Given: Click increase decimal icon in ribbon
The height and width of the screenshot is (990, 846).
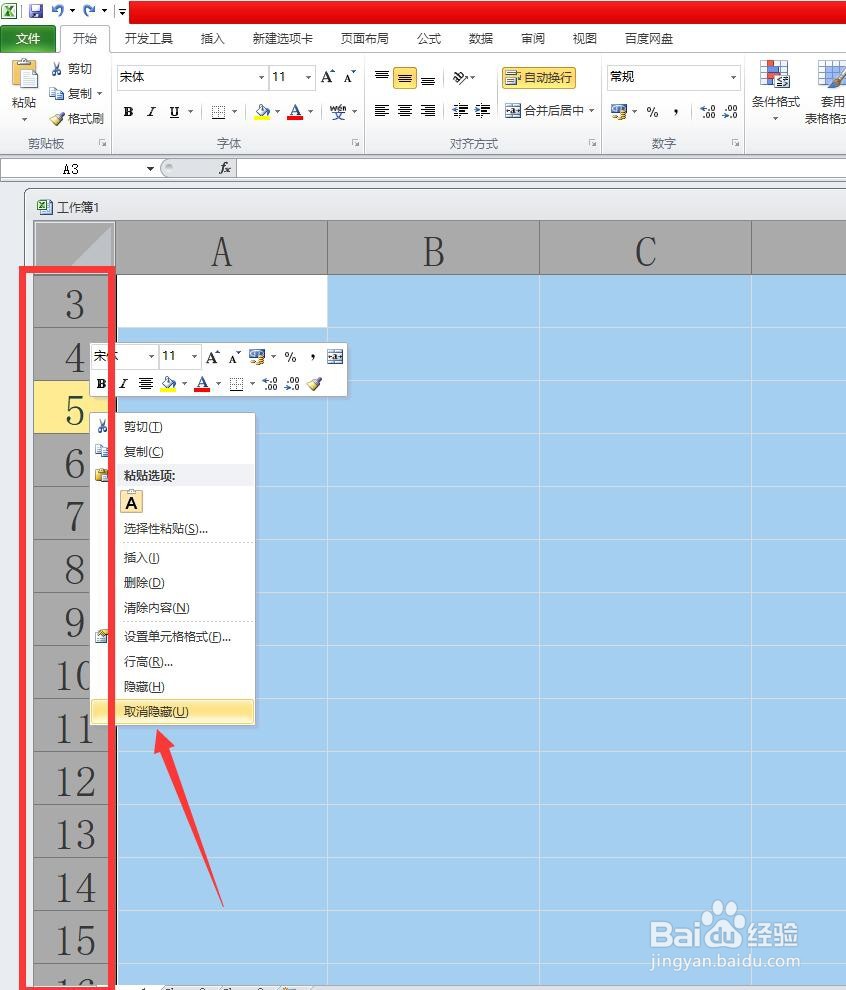Looking at the screenshot, I should (708, 112).
